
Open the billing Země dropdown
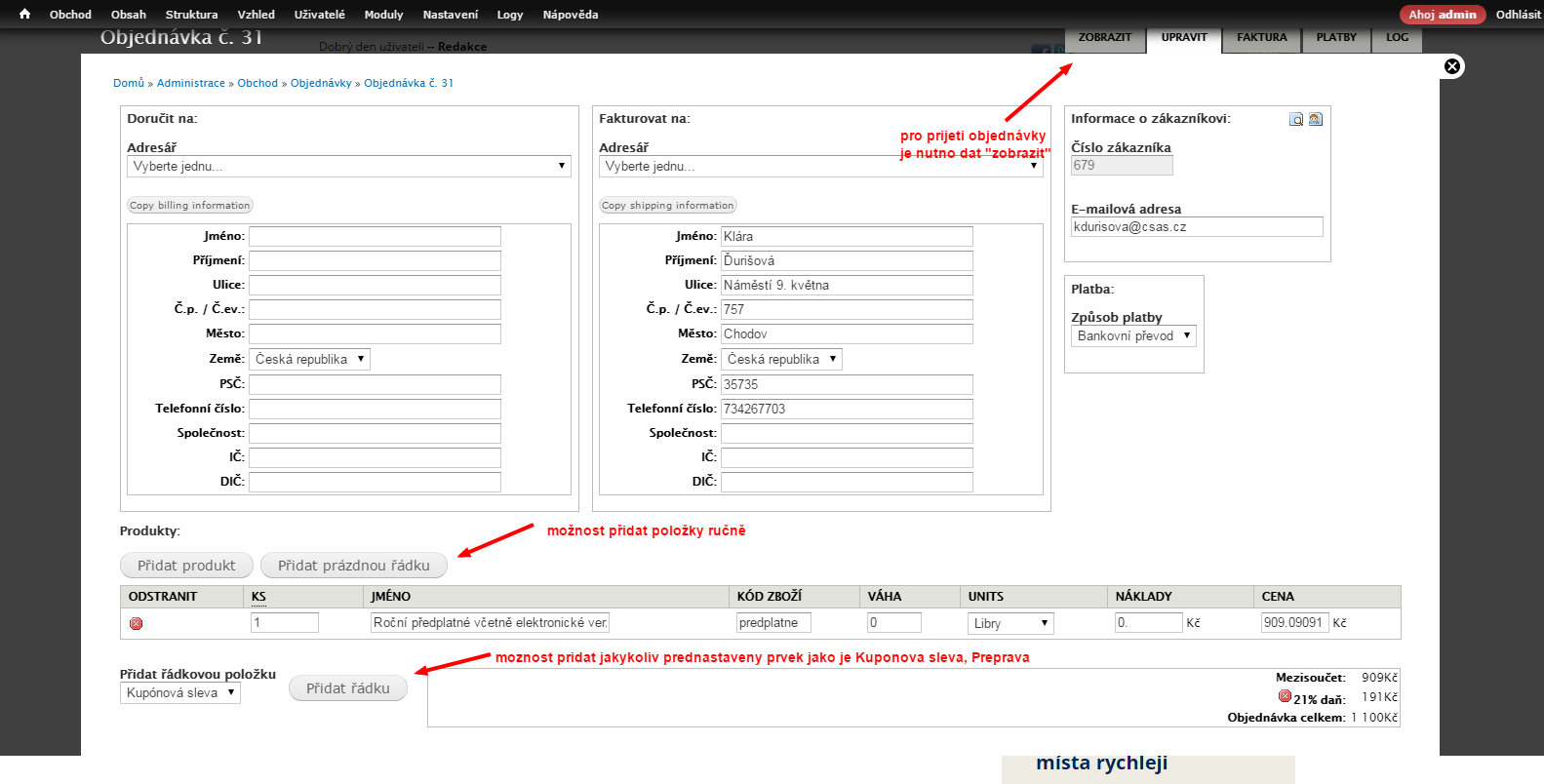tap(781, 359)
